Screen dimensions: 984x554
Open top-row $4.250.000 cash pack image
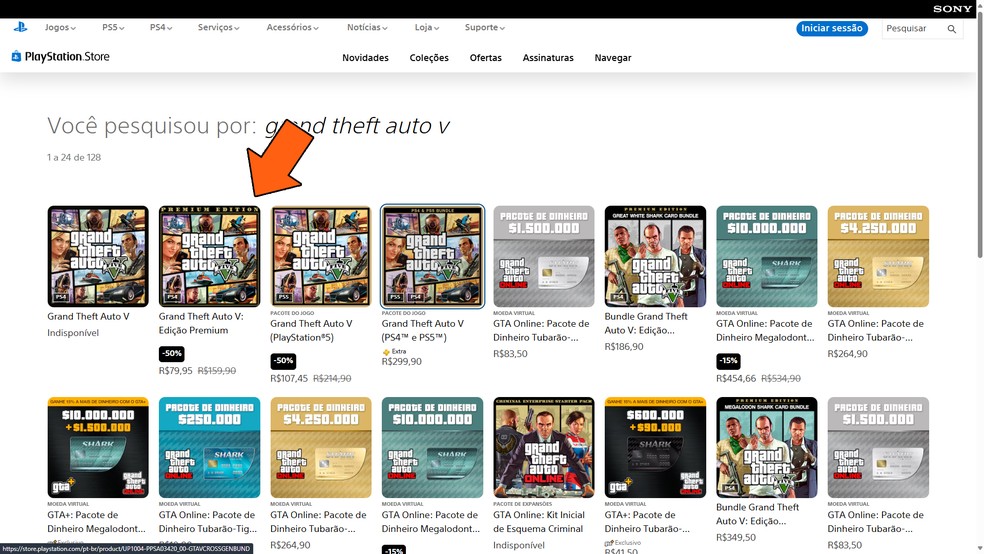coord(878,256)
